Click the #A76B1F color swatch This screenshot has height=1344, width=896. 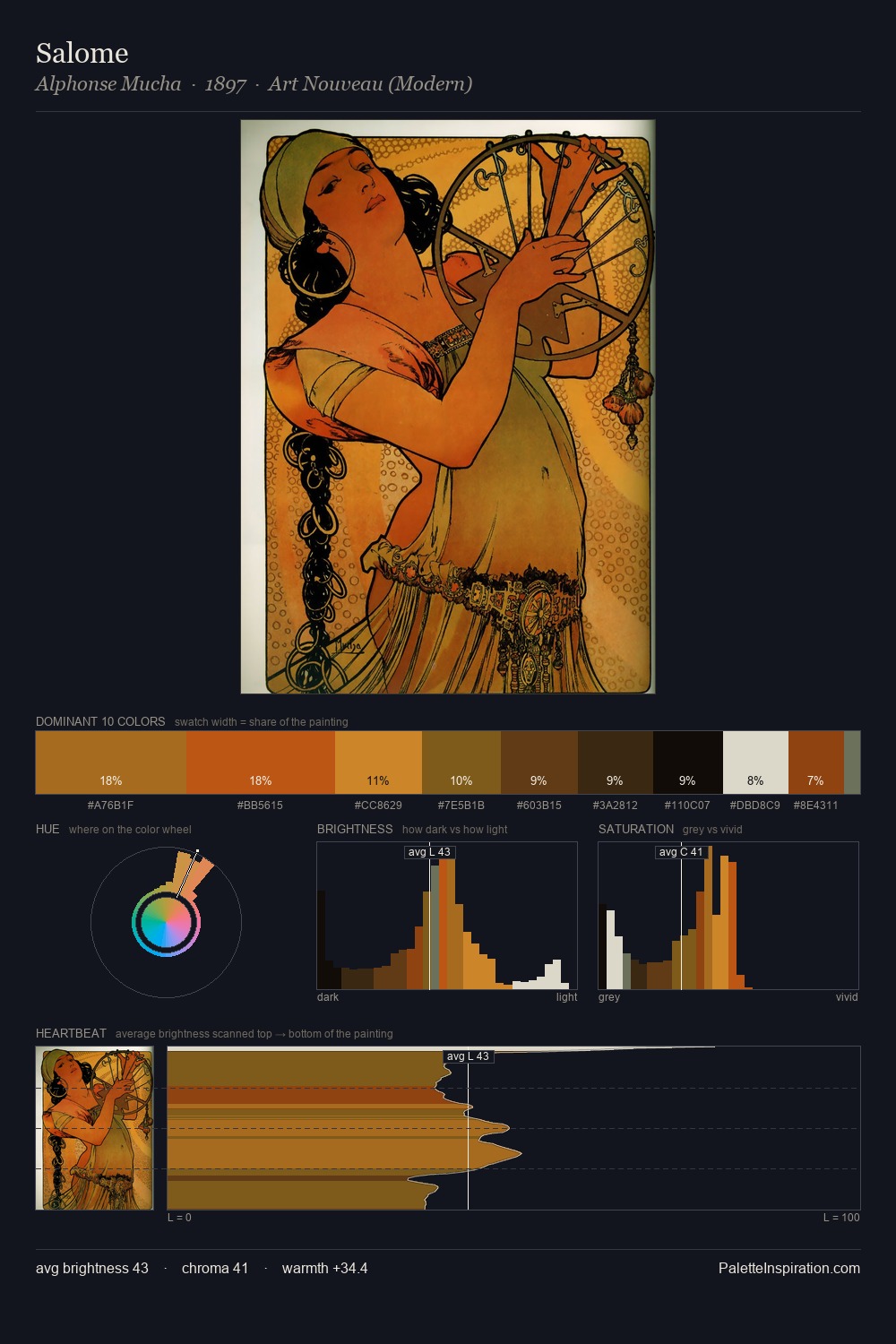(x=111, y=762)
